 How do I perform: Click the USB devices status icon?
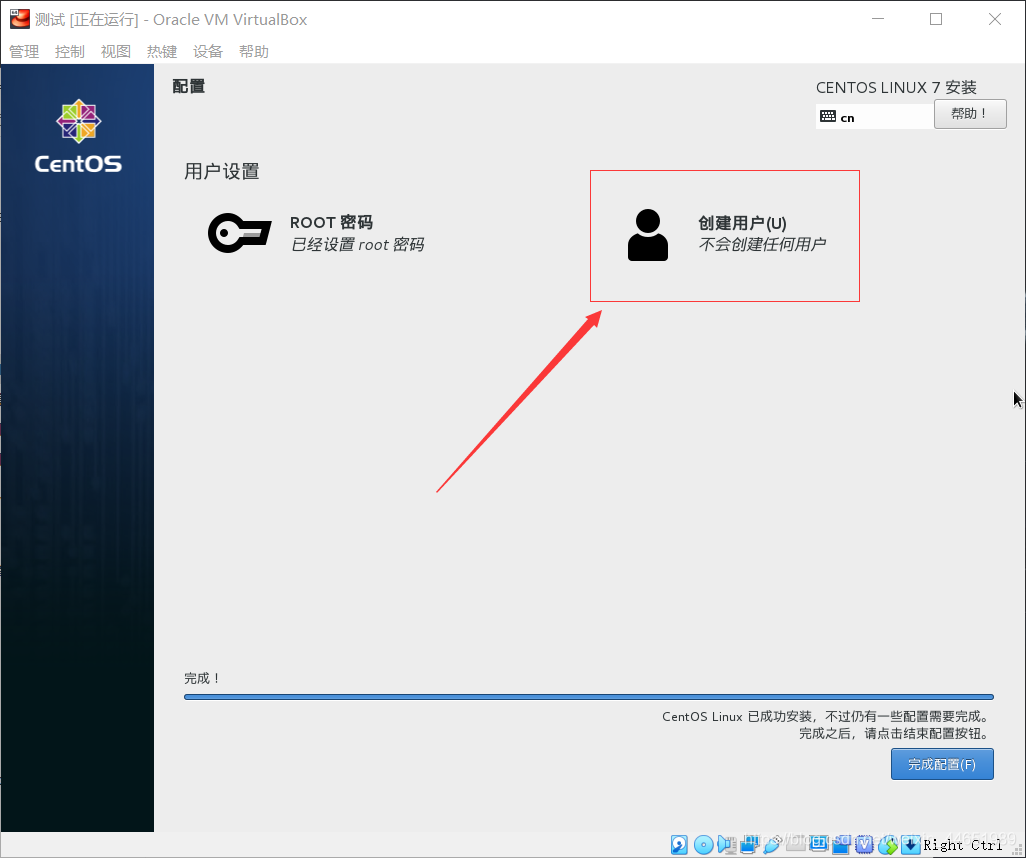click(772, 844)
